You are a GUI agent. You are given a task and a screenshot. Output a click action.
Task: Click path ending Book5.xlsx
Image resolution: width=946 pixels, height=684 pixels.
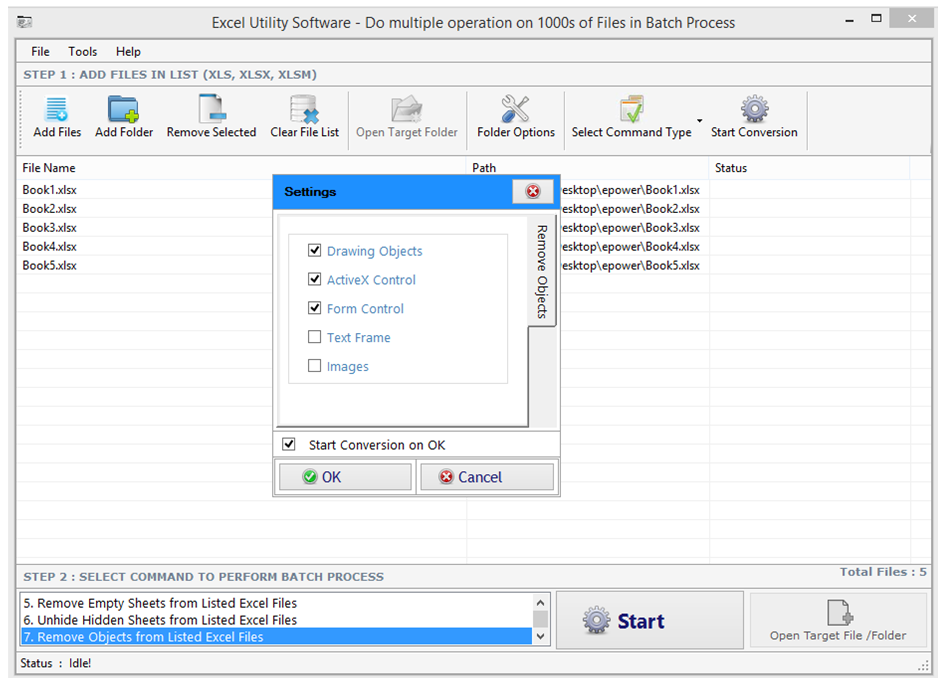coord(630,265)
